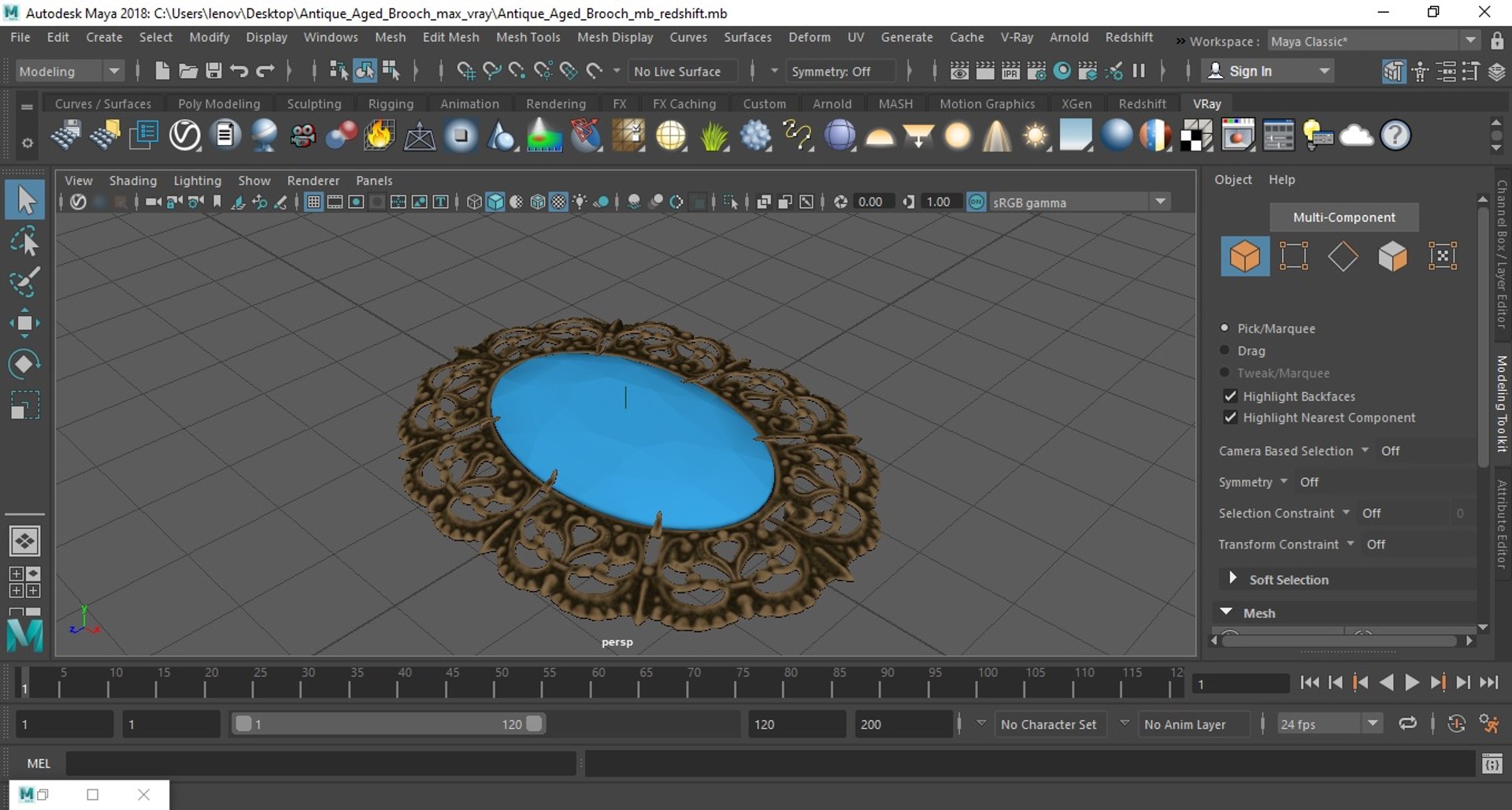Open the Edit Mesh menu
This screenshot has width=1512, height=810.
click(x=450, y=37)
